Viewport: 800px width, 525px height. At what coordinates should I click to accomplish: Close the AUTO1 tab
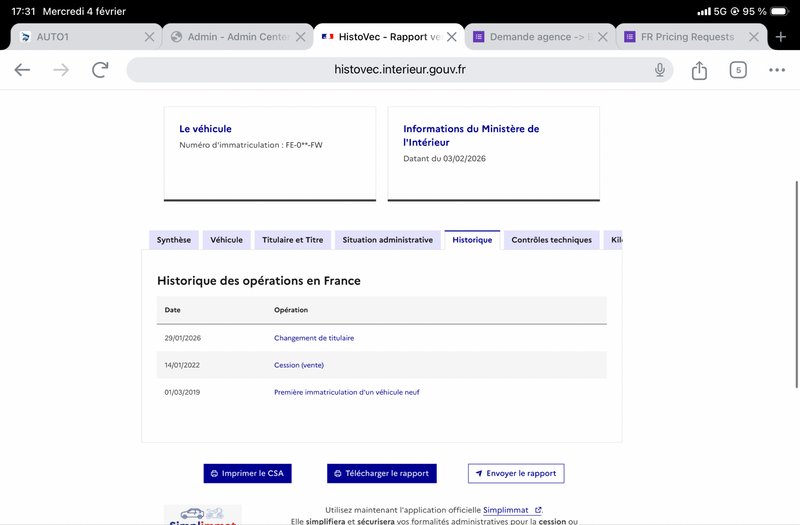click(x=150, y=37)
